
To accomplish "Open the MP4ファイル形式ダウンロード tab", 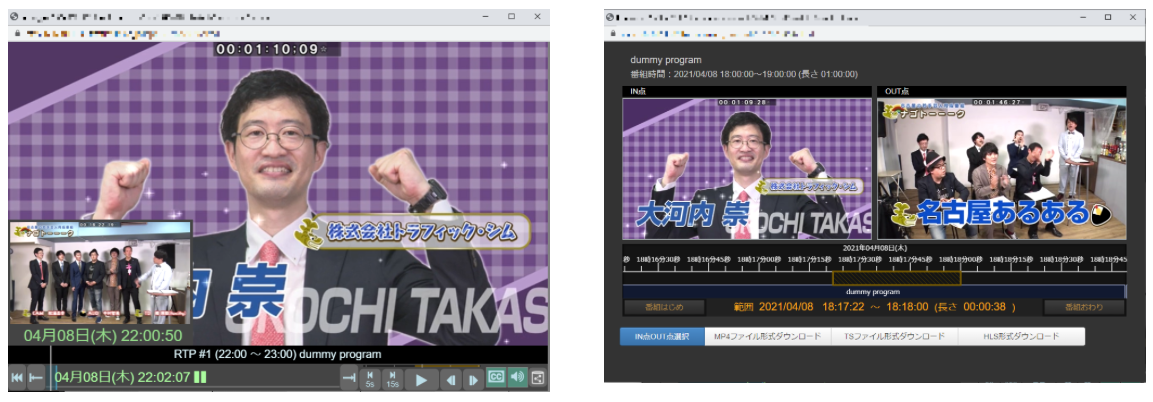I will (x=768, y=337).
